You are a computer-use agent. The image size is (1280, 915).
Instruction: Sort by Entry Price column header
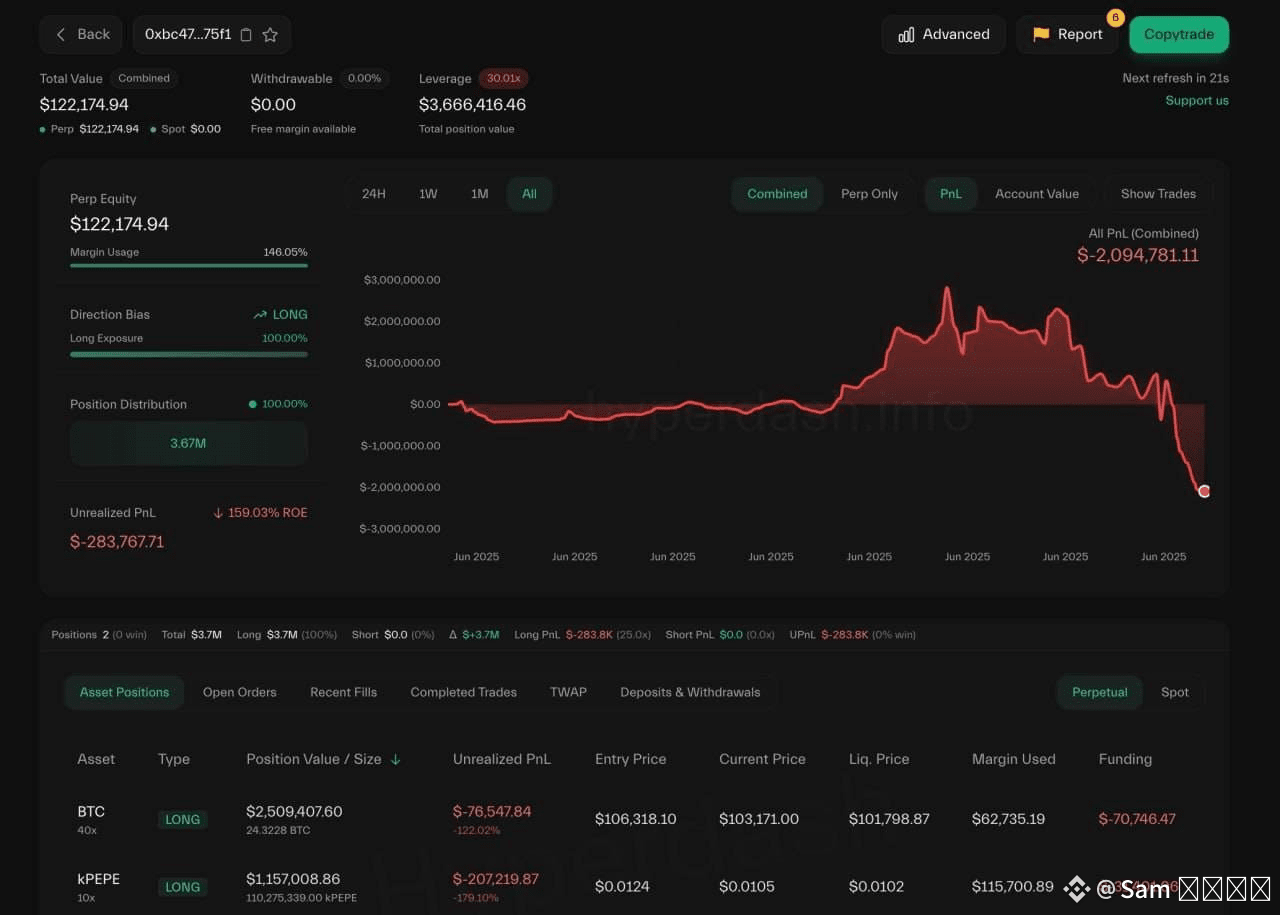[631, 759]
